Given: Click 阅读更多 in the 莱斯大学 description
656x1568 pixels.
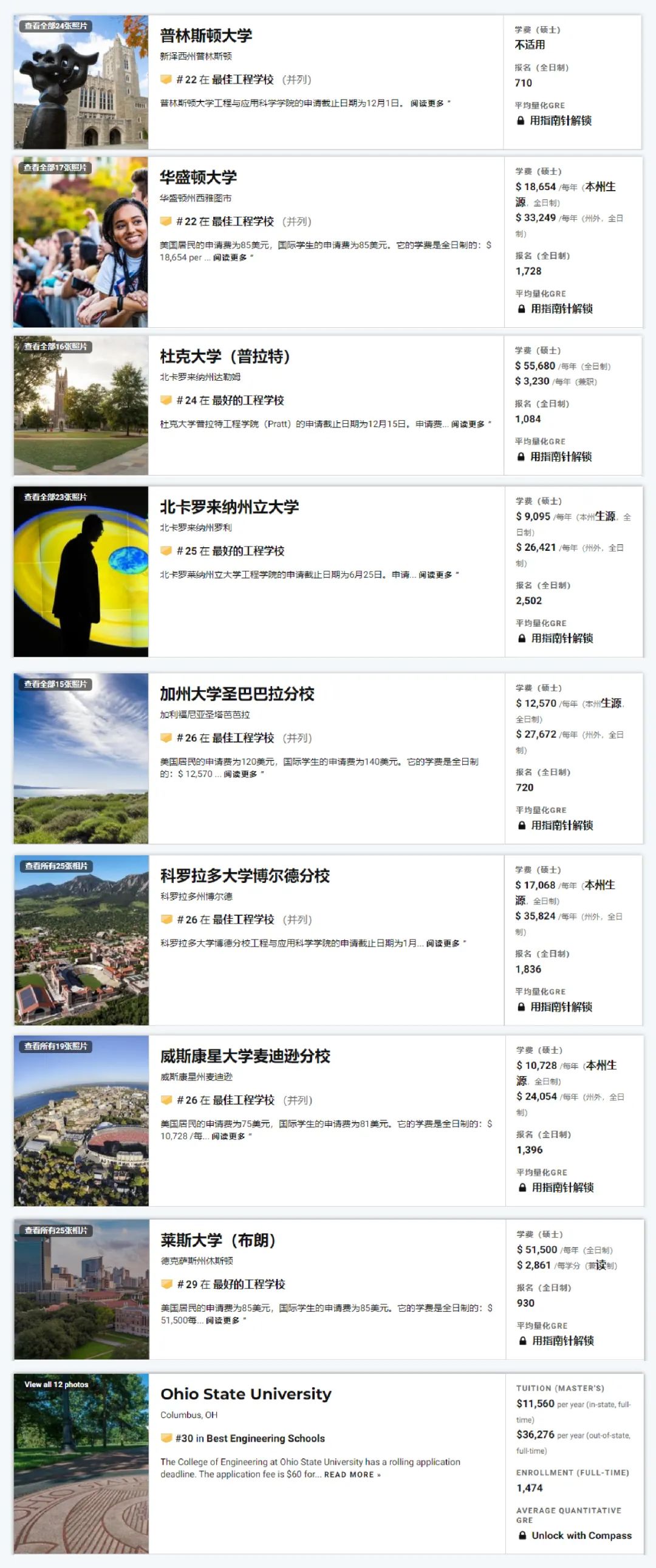Looking at the screenshot, I should tap(226, 1321).
